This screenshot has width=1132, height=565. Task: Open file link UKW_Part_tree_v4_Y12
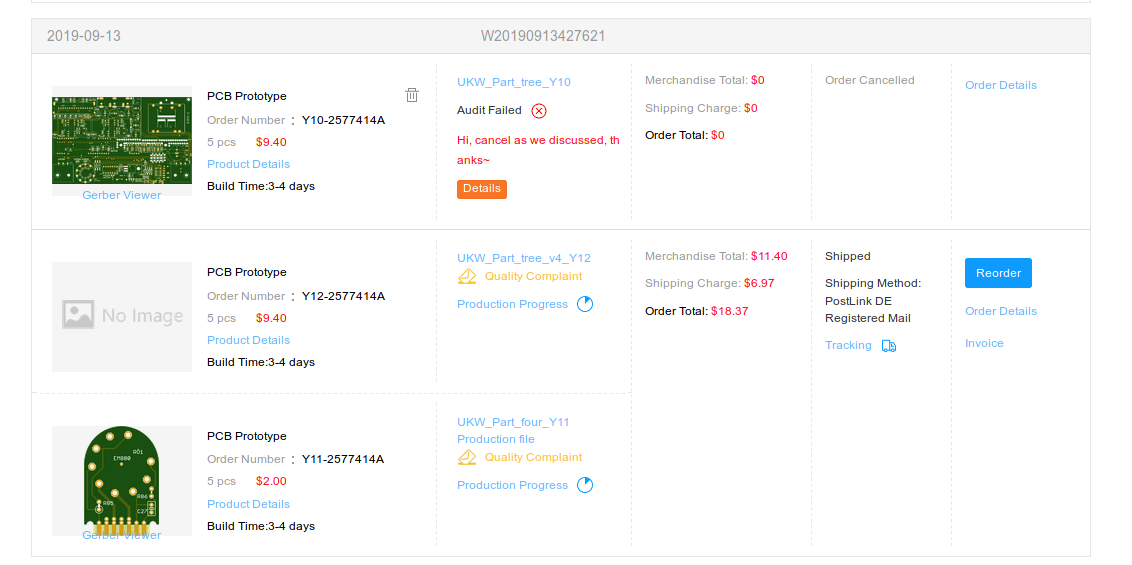click(x=524, y=258)
